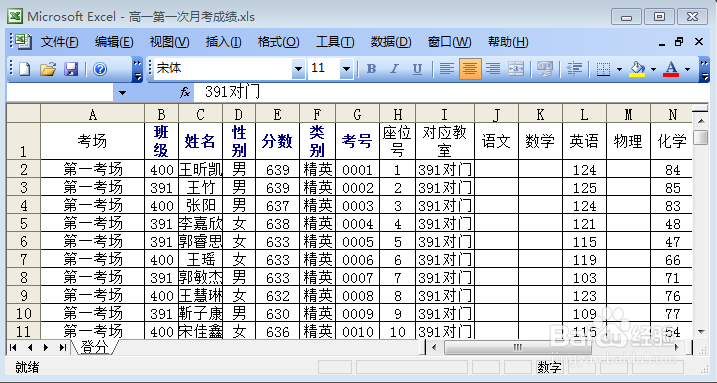Go to last sheet tab arrow

(x=63, y=347)
